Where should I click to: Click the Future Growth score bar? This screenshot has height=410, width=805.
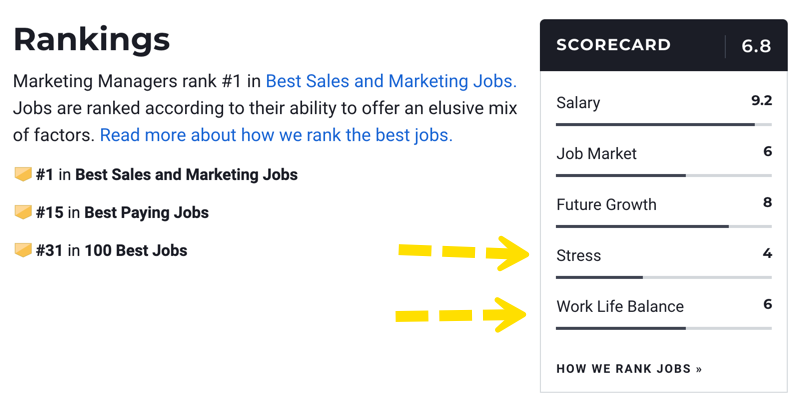tap(664, 226)
